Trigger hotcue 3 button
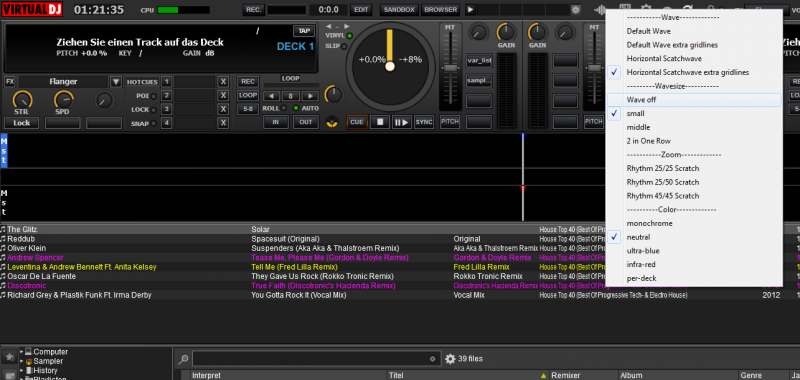The width and height of the screenshot is (800, 380). (166, 109)
